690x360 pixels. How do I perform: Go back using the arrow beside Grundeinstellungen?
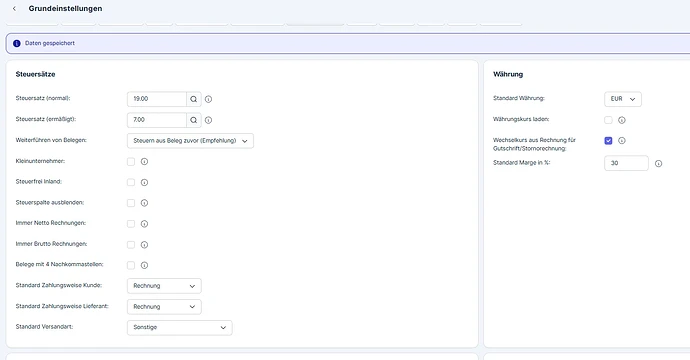click(x=15, y=8)
